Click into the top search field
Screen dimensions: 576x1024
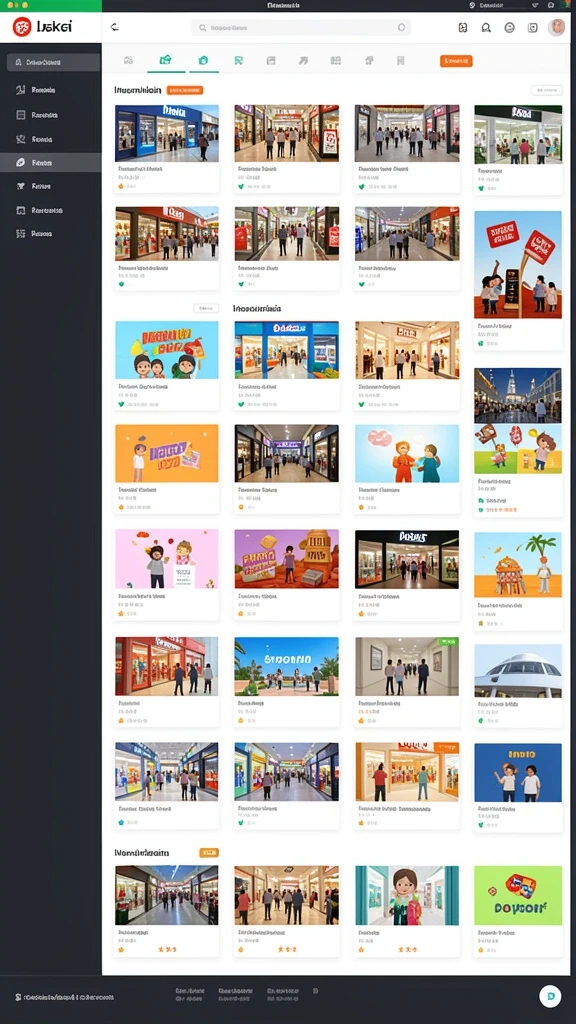(x=301, y=27)
